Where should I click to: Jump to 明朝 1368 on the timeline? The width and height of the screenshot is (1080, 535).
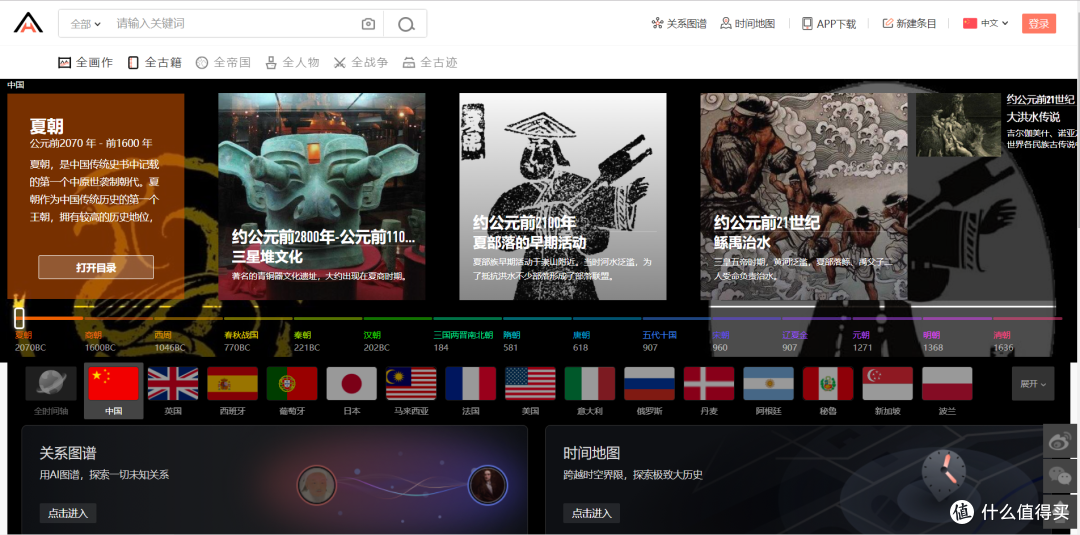tap(933, 341)
